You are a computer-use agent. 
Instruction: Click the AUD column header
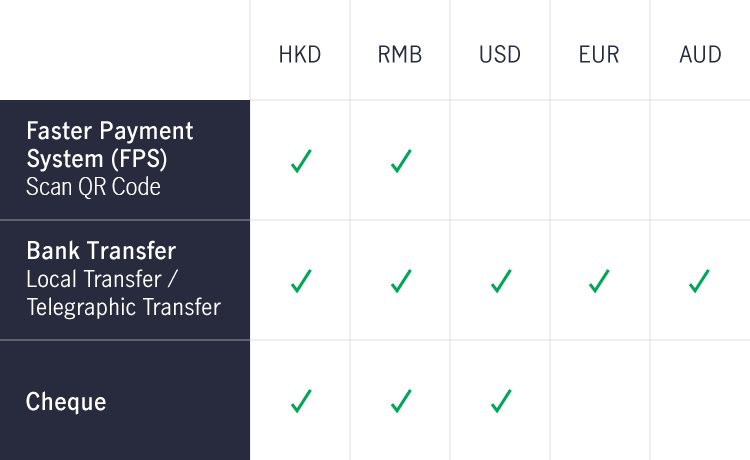tap(700, 55)
